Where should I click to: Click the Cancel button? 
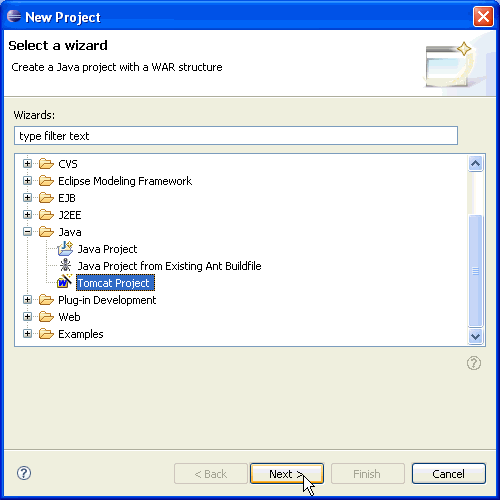coord(449,473)
